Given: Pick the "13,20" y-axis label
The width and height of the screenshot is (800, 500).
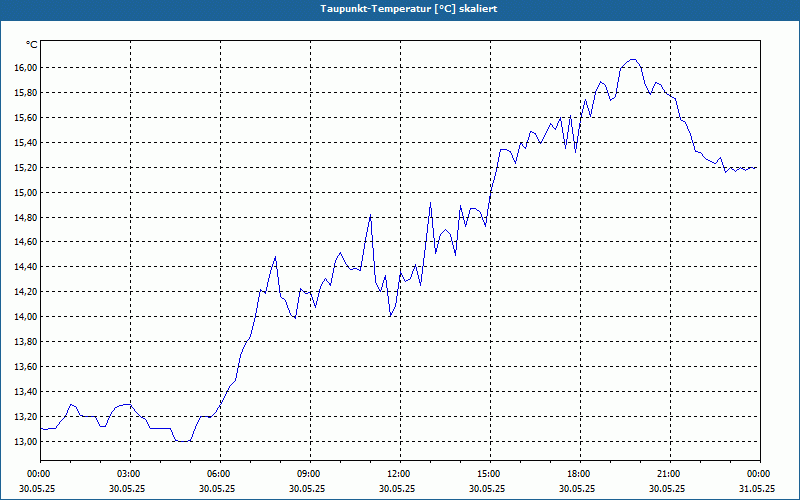Looking at the screenshot, I should [25, 417].
